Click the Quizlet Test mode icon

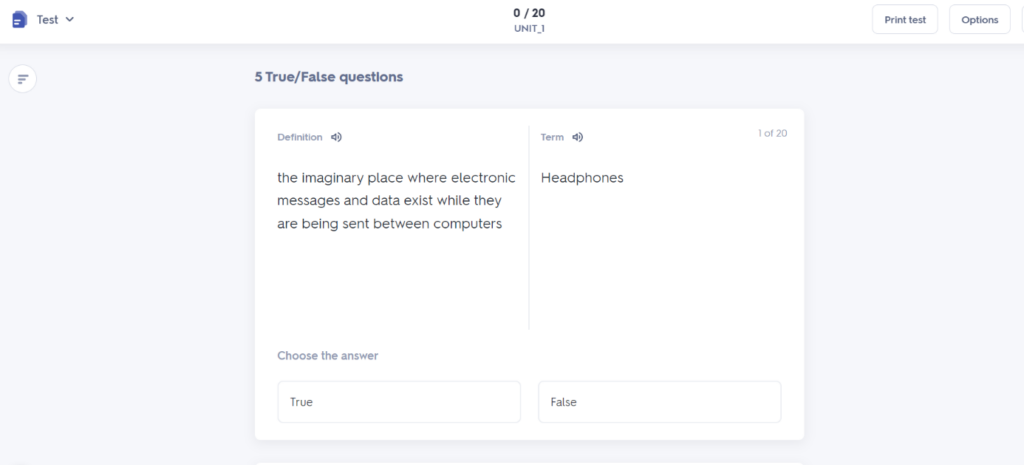click(19, 20)
